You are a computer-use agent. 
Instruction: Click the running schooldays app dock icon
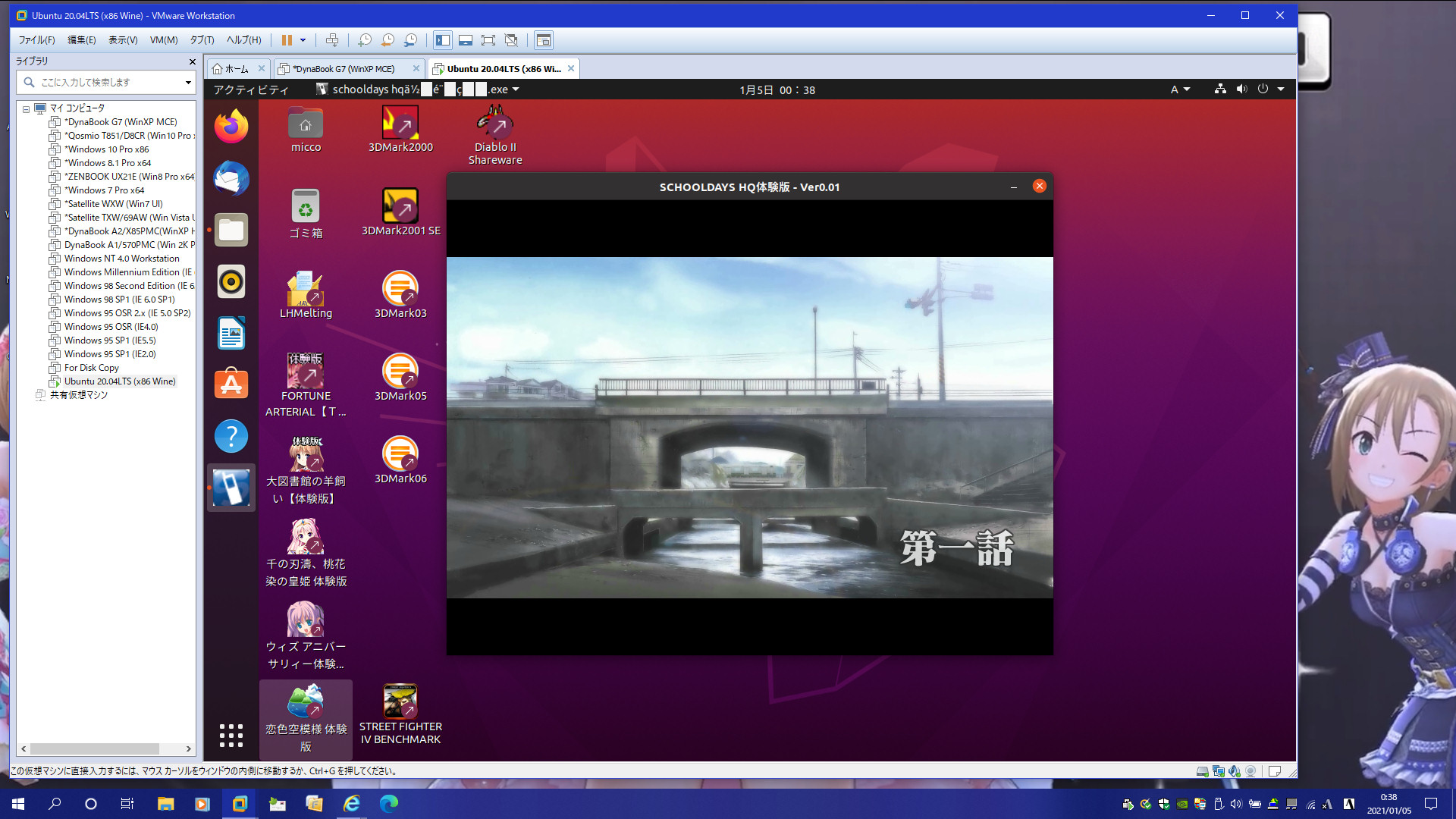click(x=231, y=488)
